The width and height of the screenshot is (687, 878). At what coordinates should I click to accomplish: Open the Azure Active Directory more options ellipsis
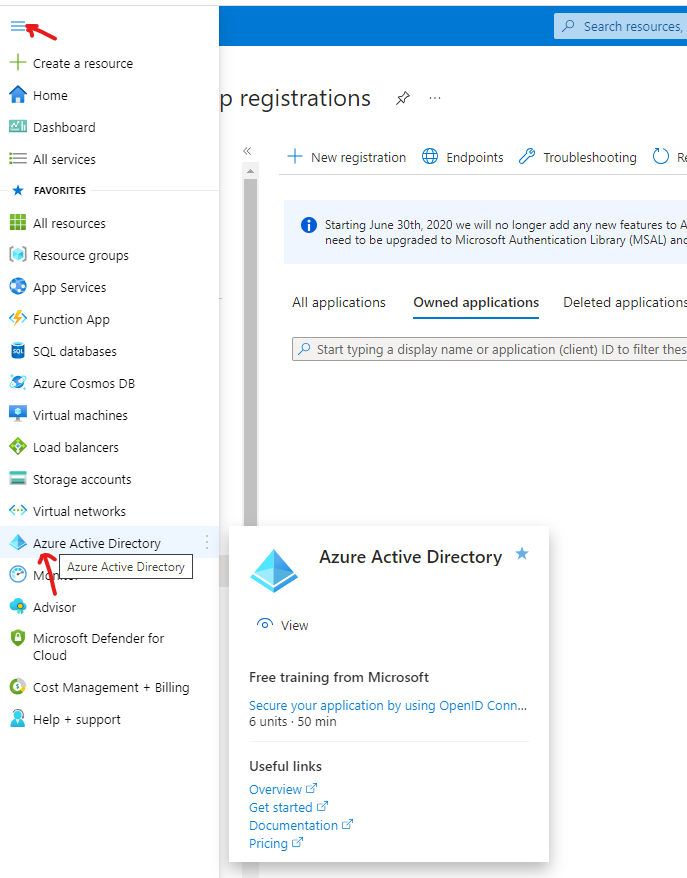tap(207, 542)
